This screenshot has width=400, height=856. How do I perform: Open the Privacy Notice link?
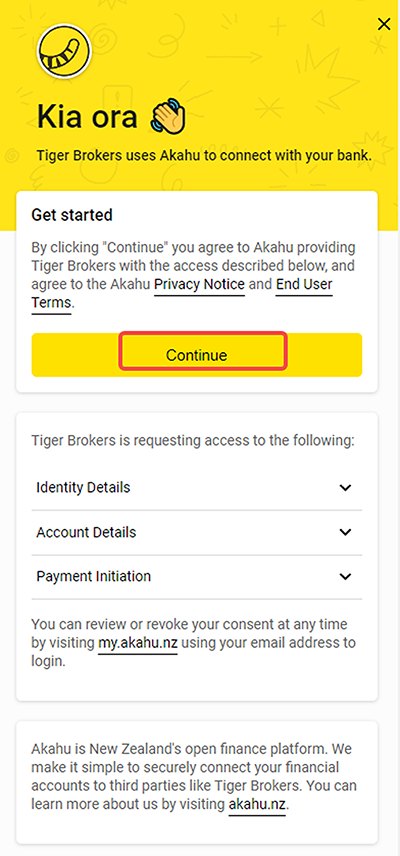click(199, 284)
